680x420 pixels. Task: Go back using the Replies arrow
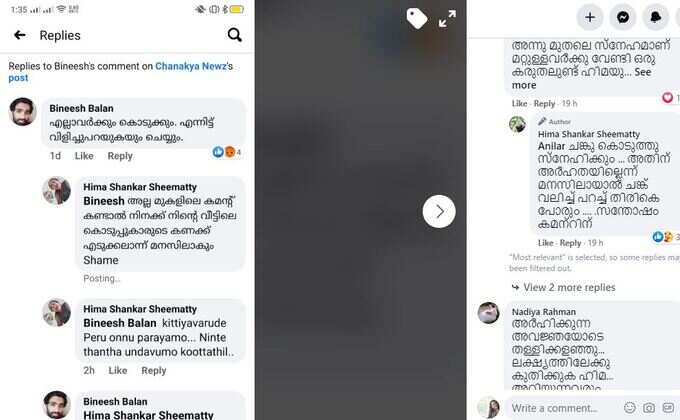click(x=20, y=35)
